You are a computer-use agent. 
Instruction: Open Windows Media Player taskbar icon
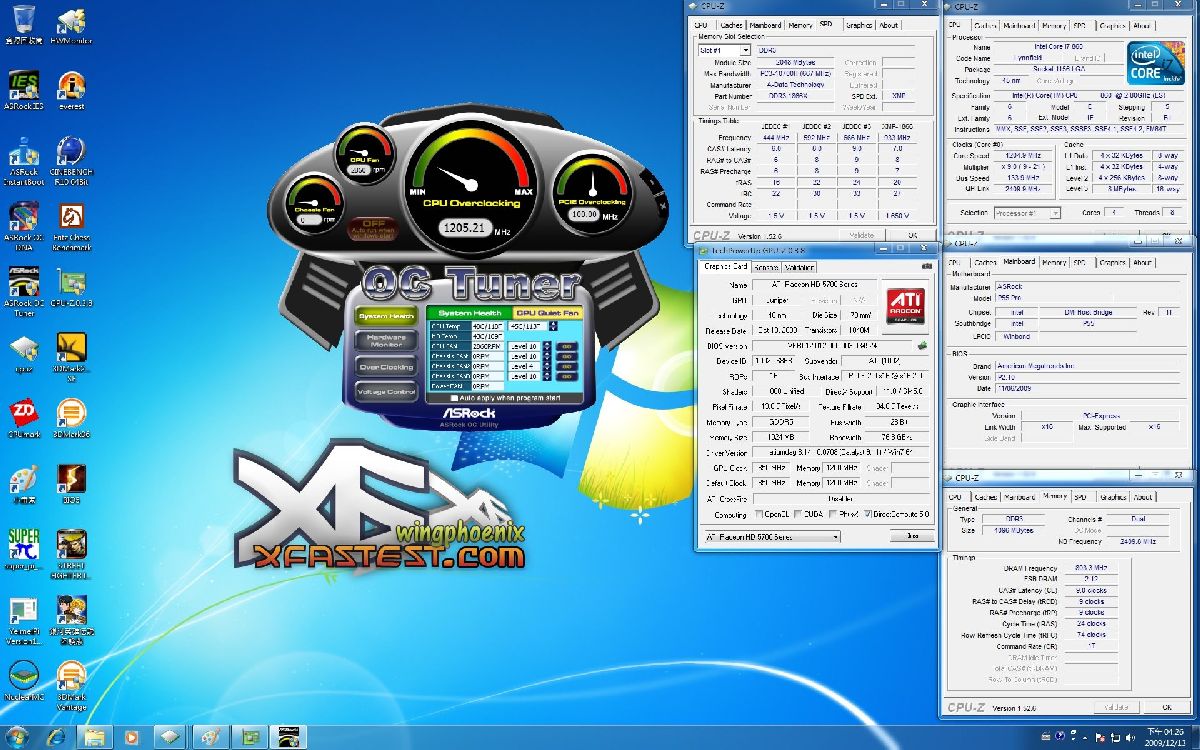click(131, 737)
